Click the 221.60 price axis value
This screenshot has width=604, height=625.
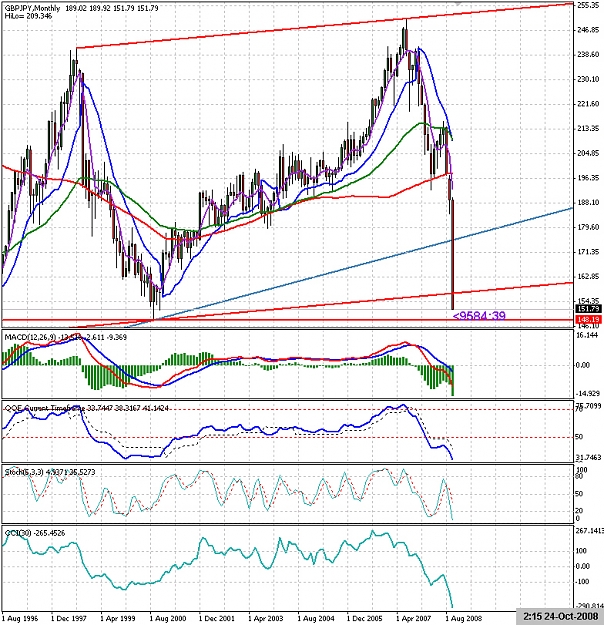588,104
